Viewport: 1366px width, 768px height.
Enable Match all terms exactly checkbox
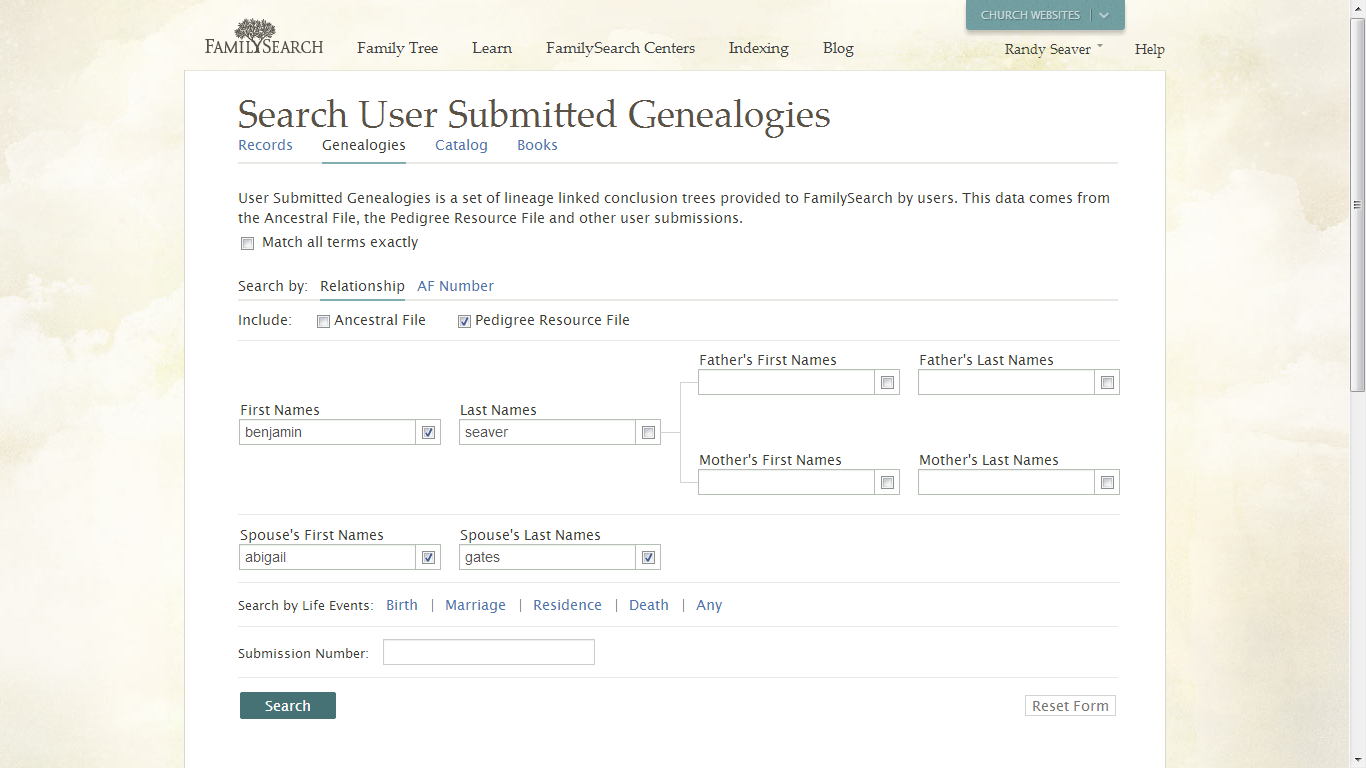point(247,243)
